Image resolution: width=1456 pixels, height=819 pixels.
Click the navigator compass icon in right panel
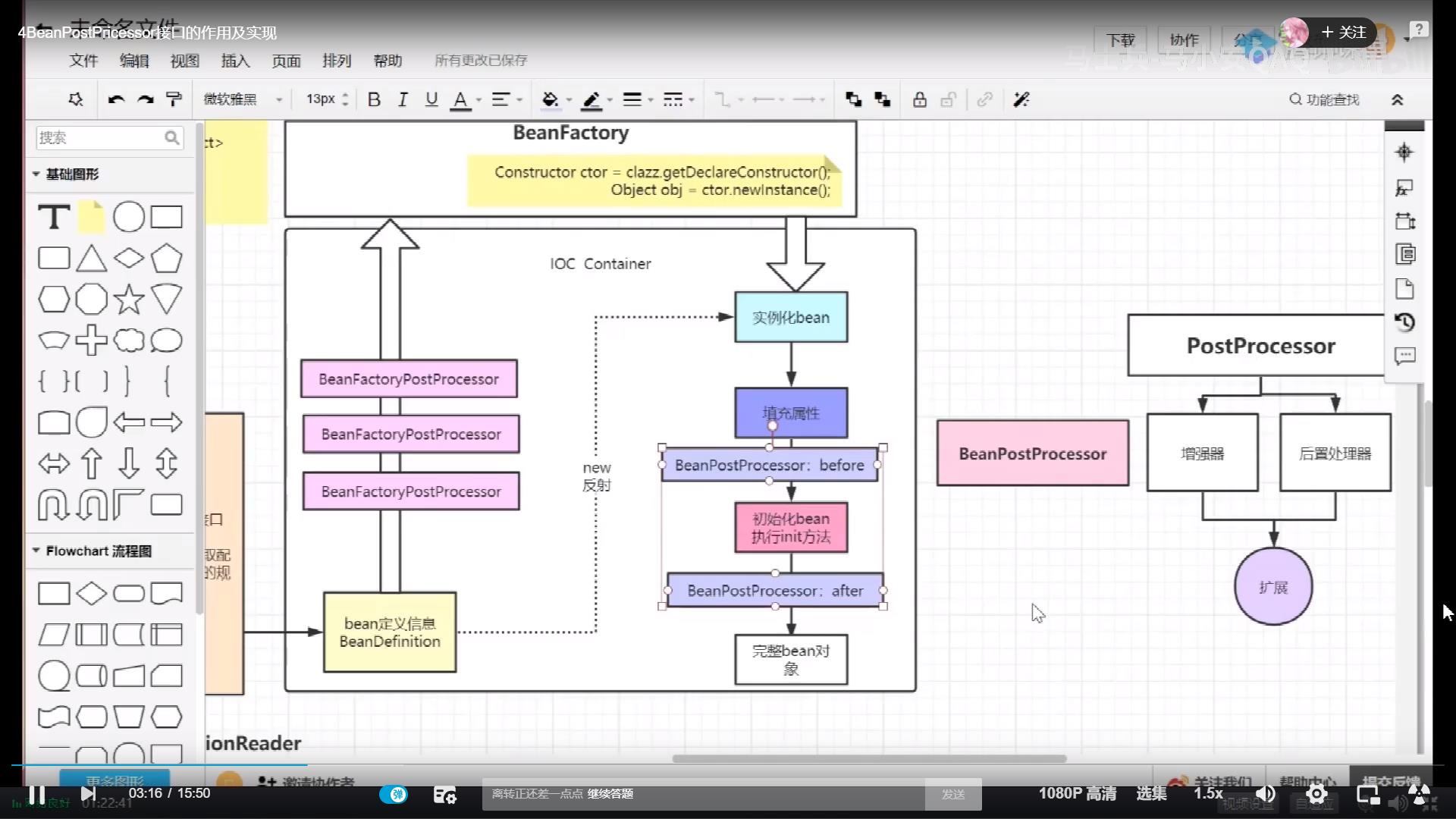1404,152
